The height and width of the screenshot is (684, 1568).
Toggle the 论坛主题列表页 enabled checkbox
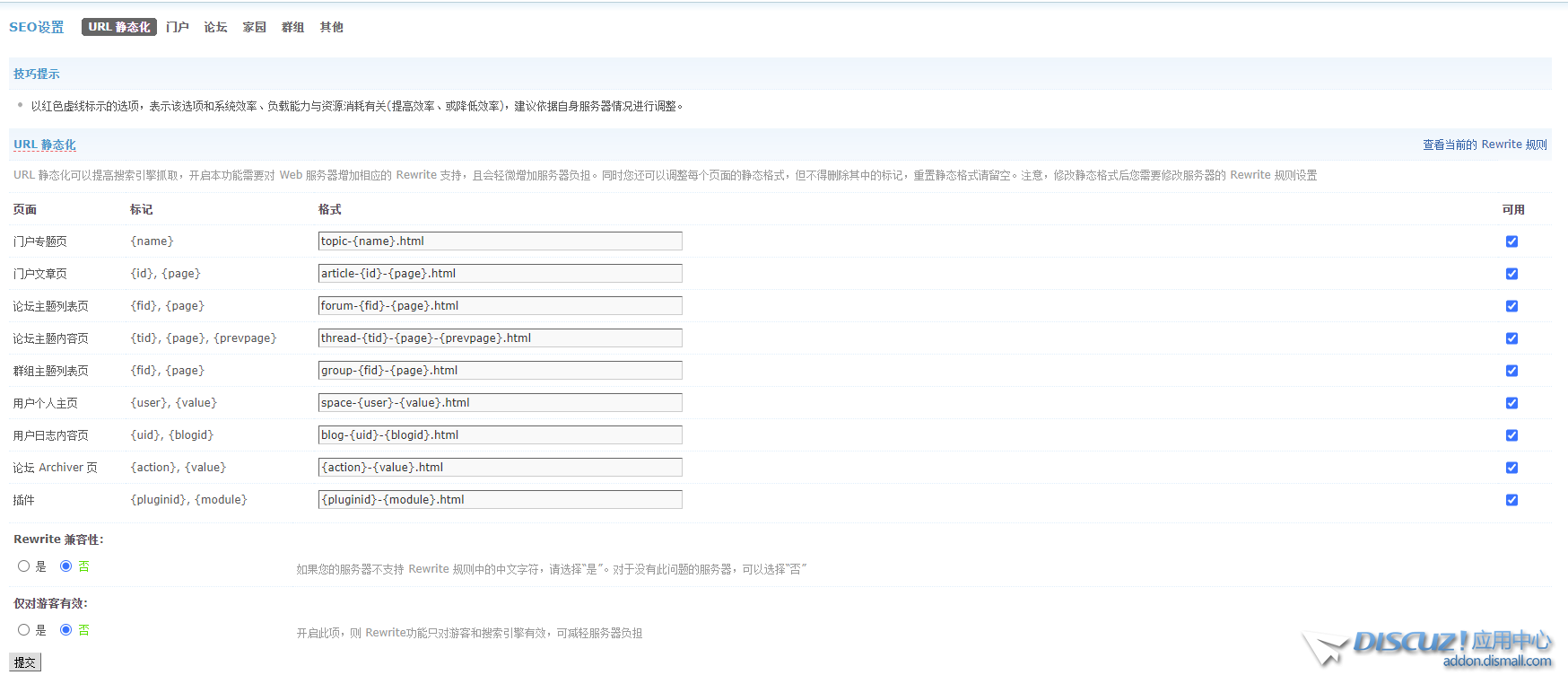1511,306
